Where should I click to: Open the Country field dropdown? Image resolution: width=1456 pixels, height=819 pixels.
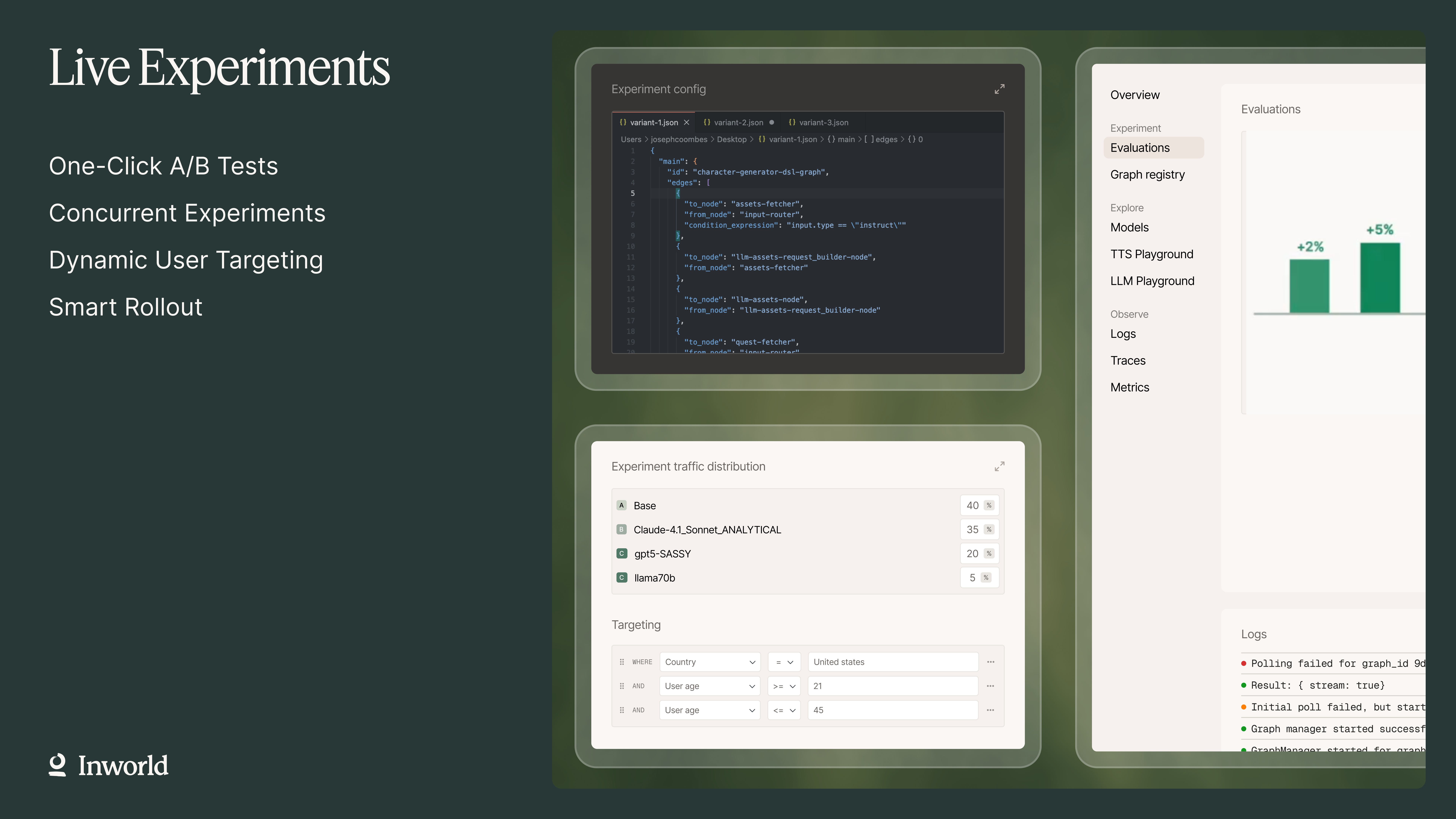710,662
